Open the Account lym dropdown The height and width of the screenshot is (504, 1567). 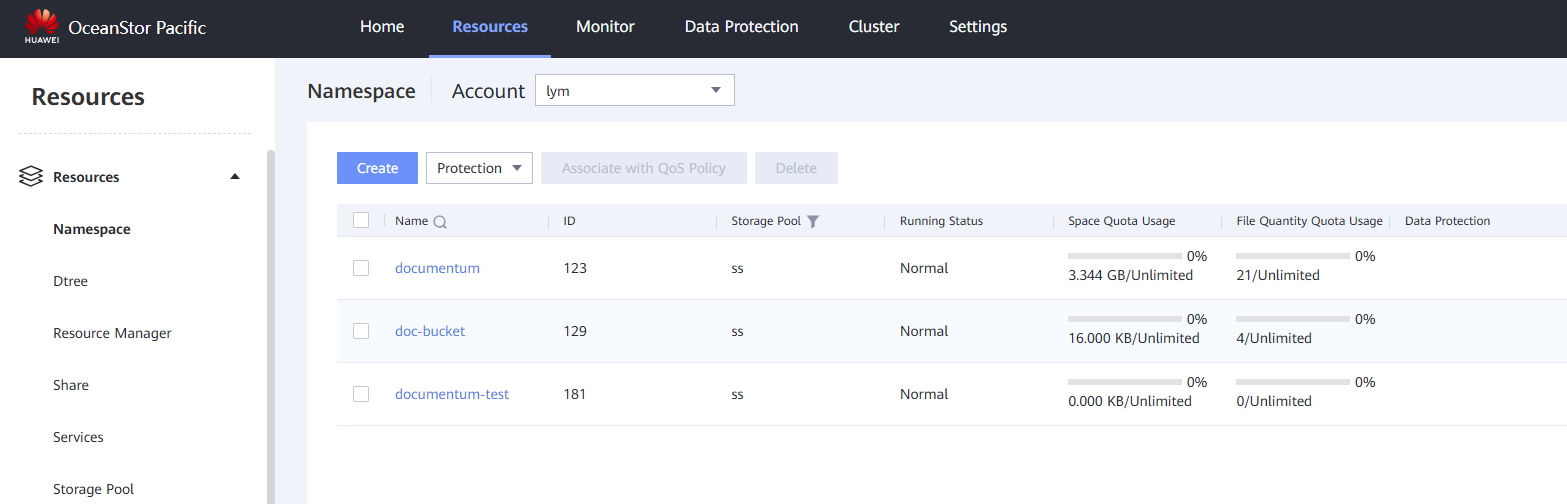pos(635,90)
